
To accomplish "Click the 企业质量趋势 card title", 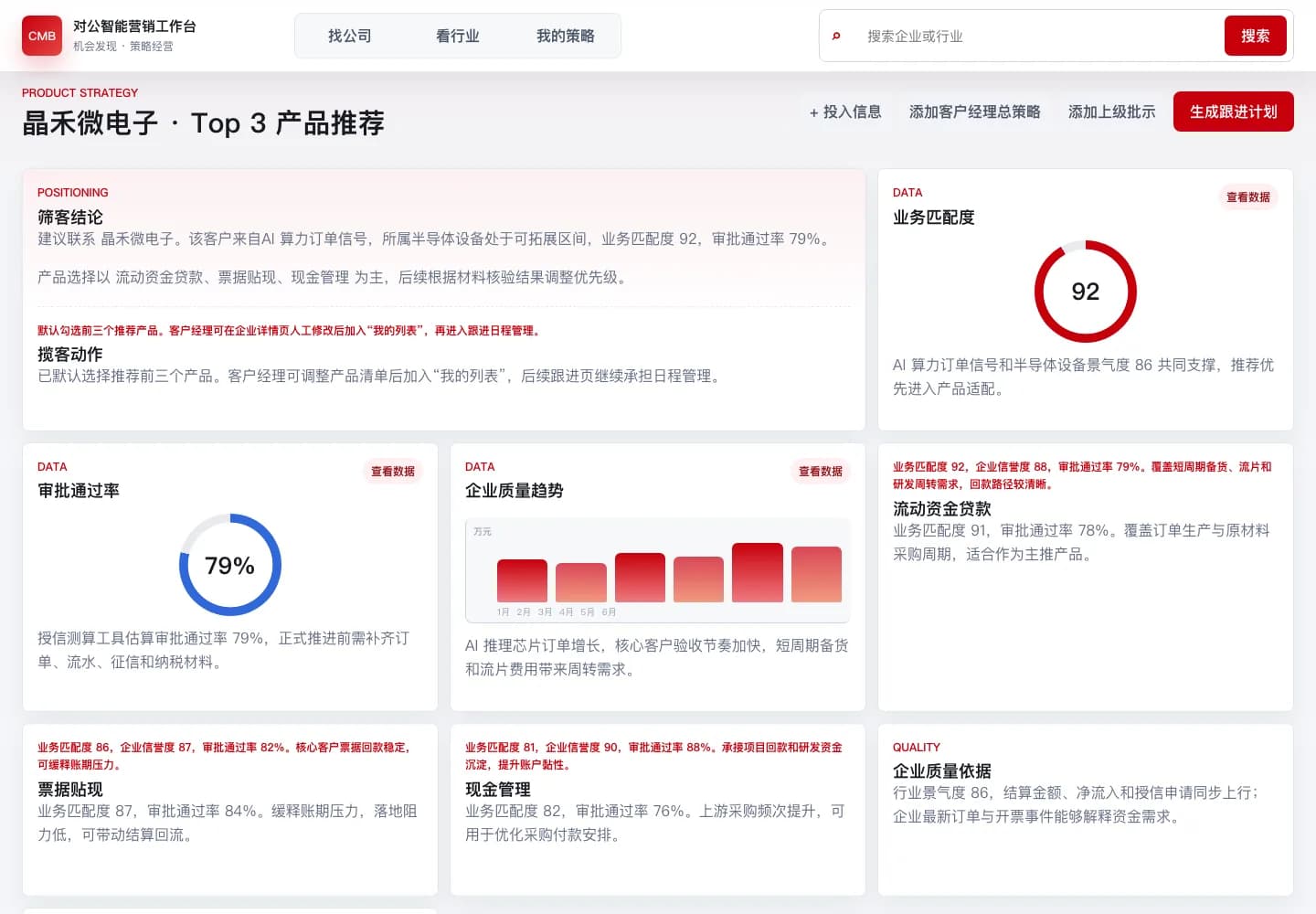I will (515, 490).
